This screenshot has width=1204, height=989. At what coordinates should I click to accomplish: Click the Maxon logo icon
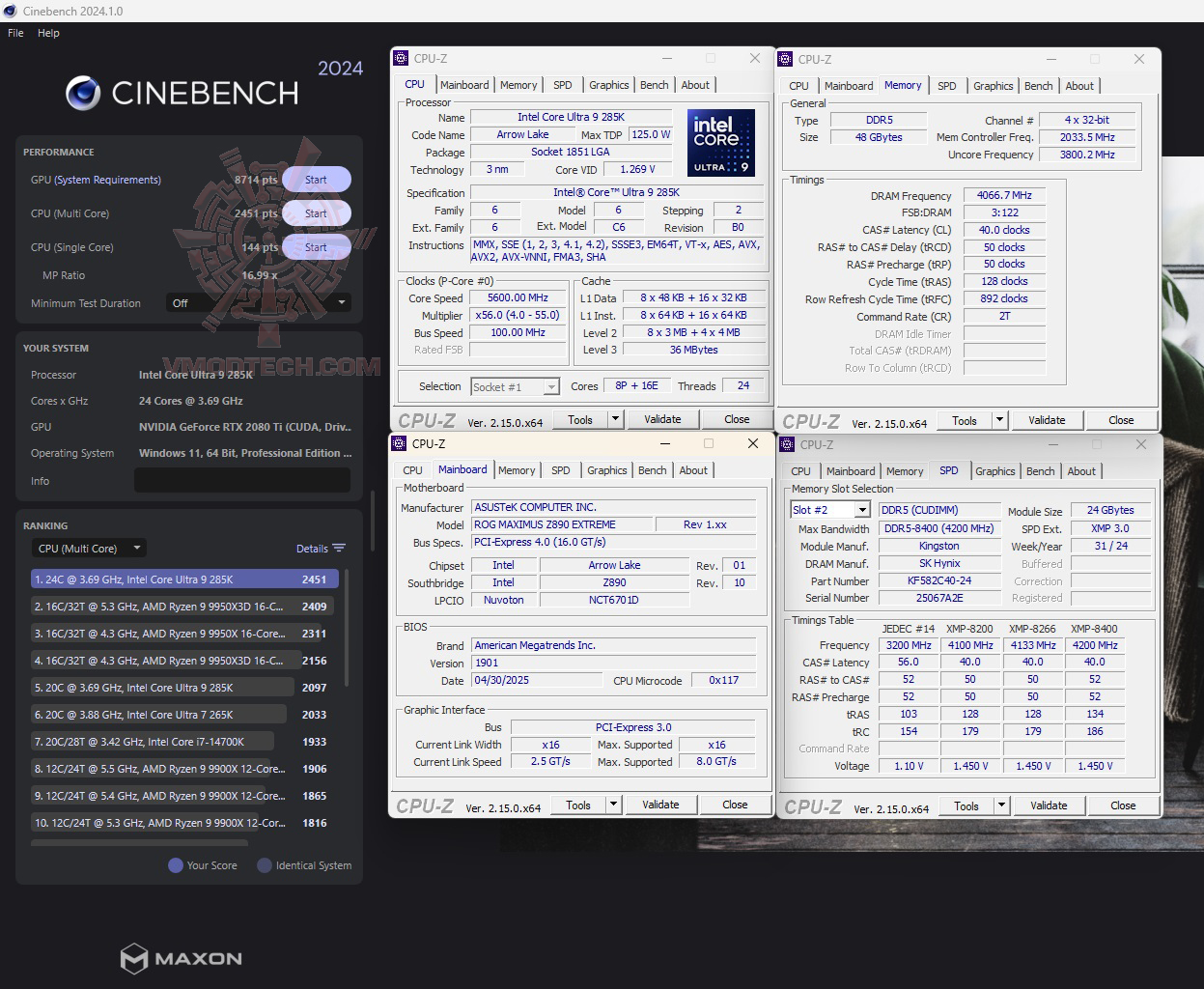pos(133,958)
